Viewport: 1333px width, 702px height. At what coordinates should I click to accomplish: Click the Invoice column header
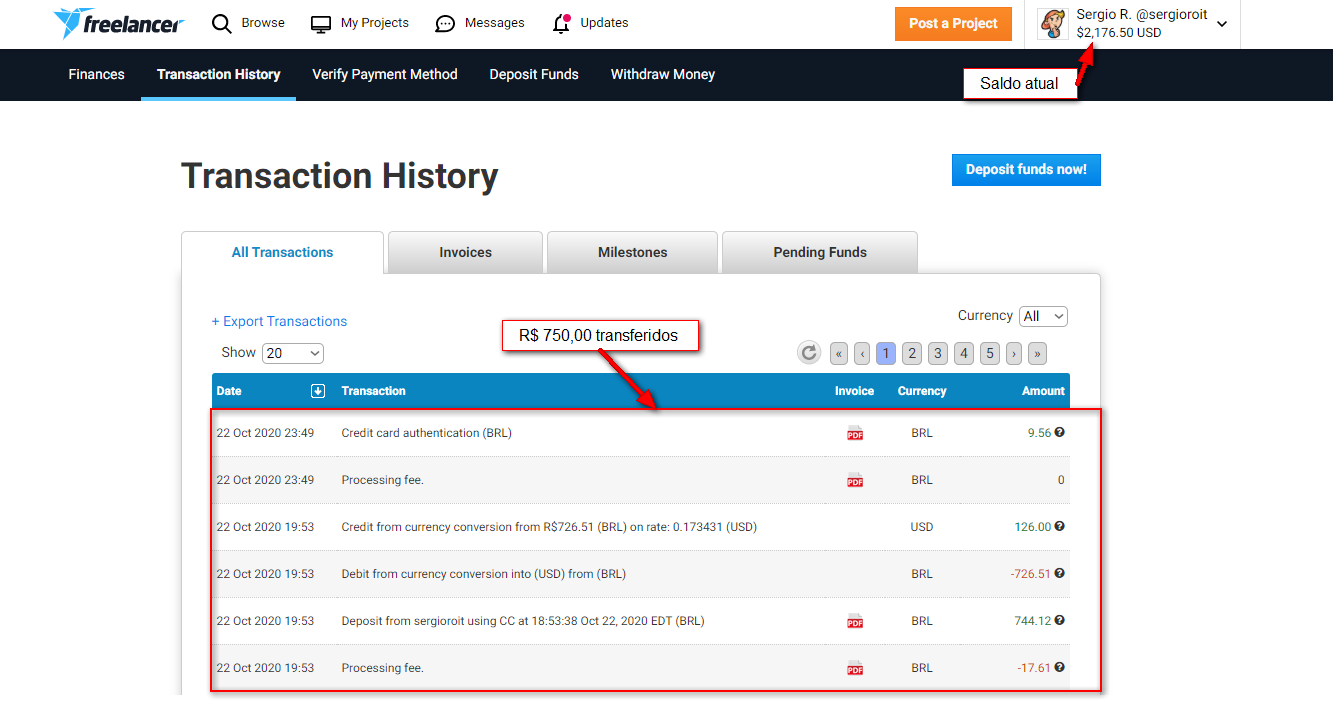[x=854, y=391]
